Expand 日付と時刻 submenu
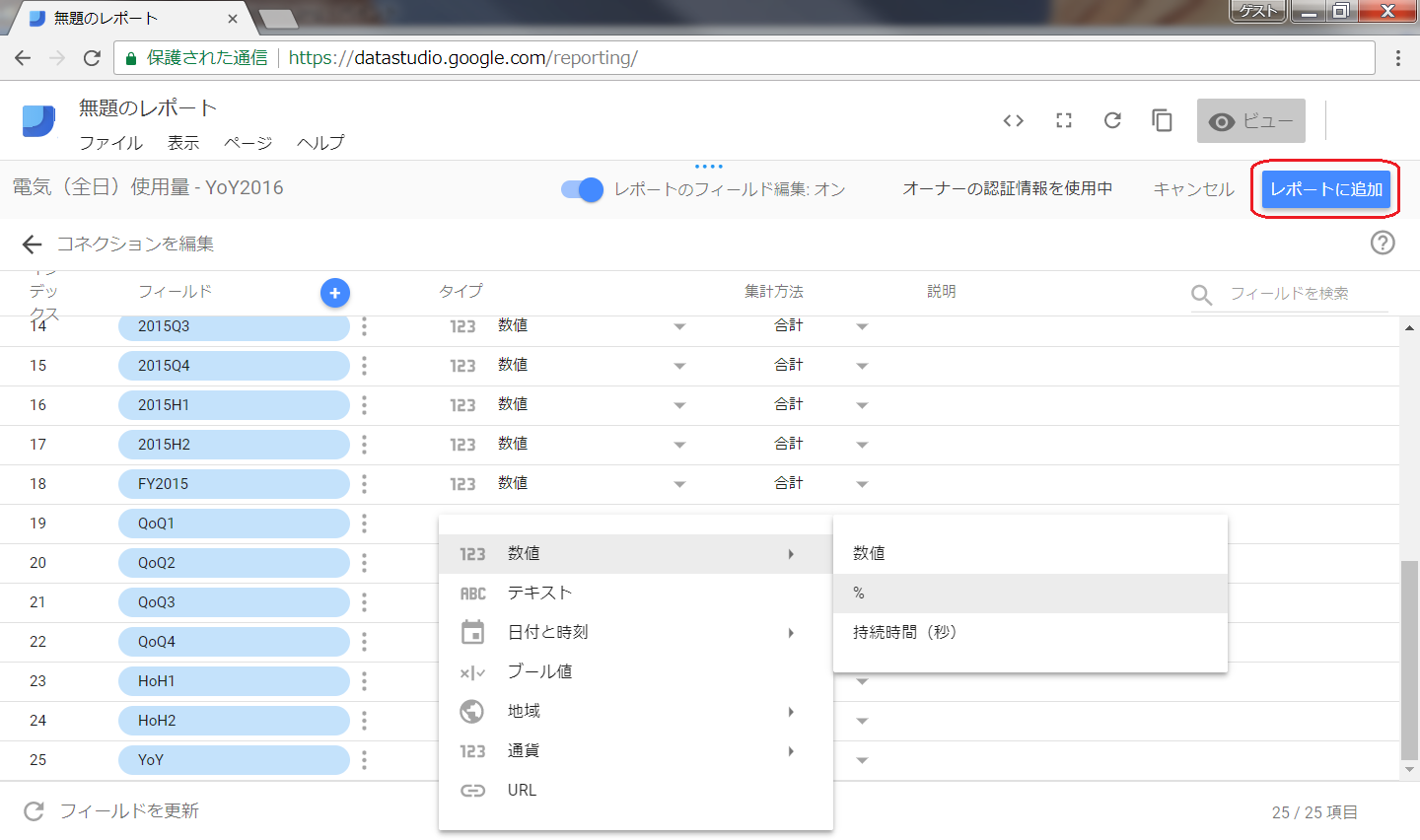The image size is (1420, 840). click(x=636, y=633)
